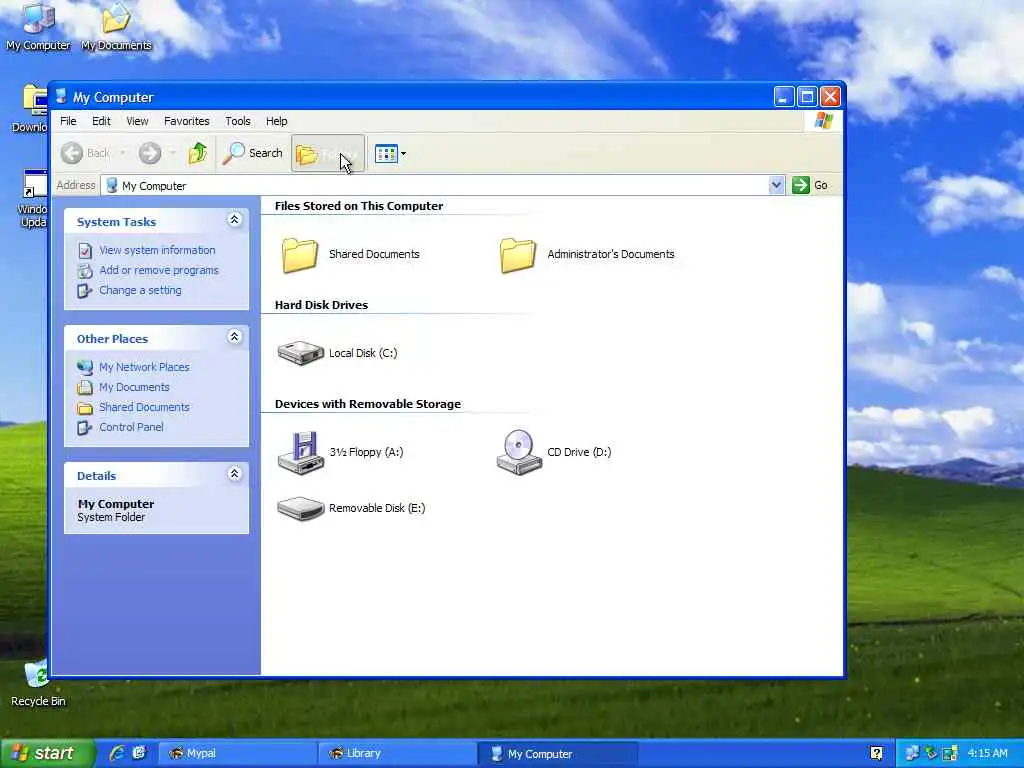Click the Files Stored on This Computer header
1024x768 pixels.
(x=359, y=206)
